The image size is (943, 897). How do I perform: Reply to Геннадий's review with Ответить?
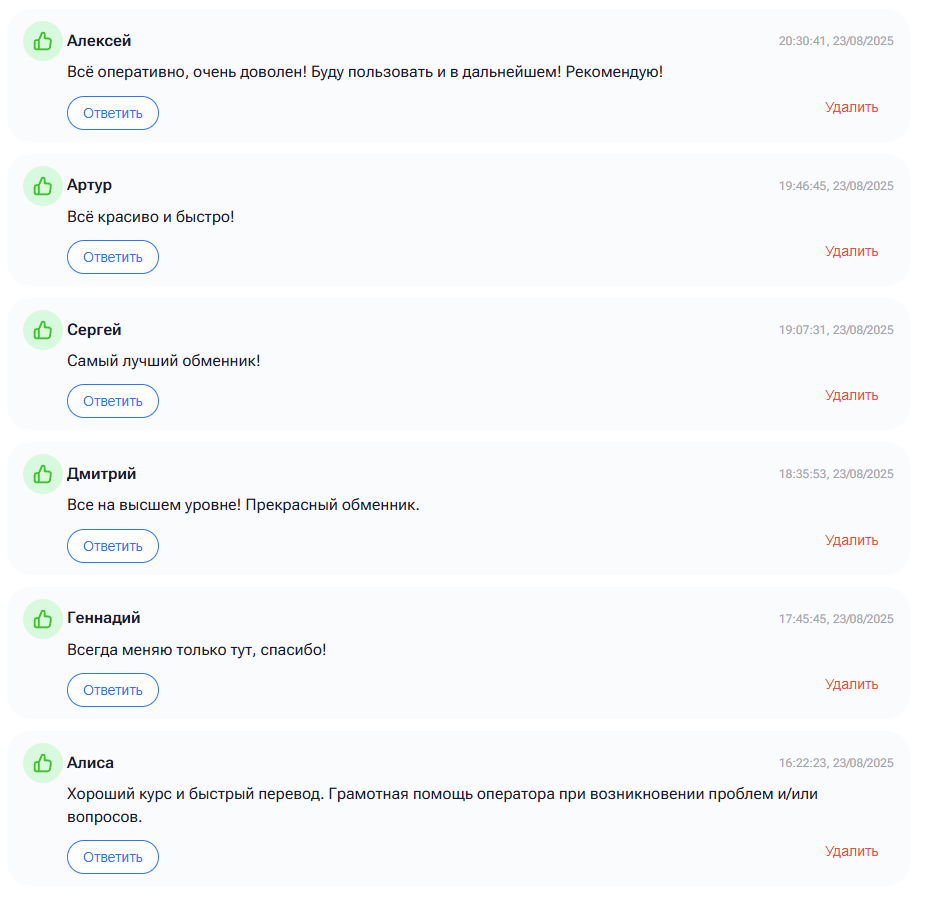pyautogui.click(x=113, y=690)
